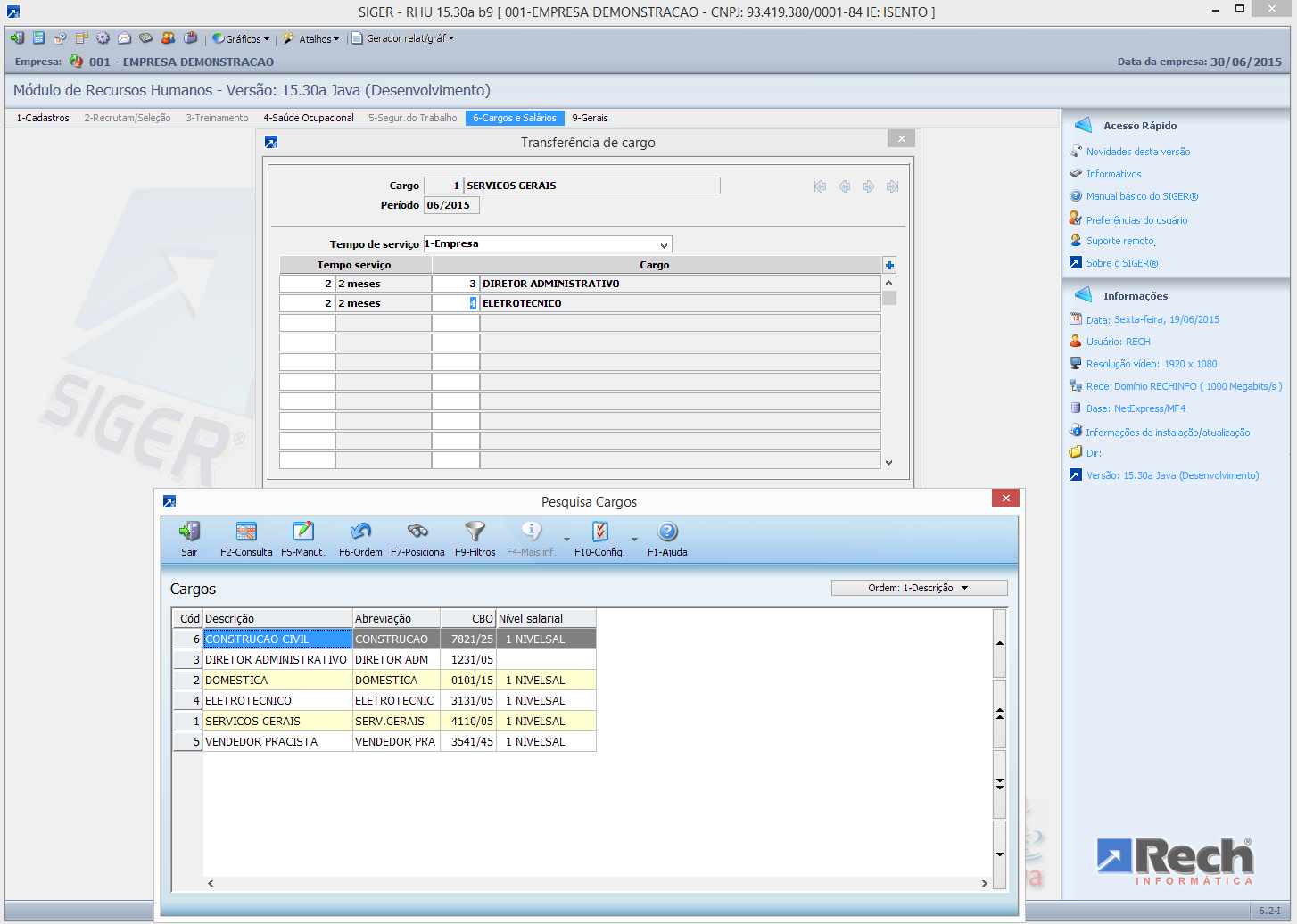Open the Ordem: 1-Descrição dropdown
1297x924 pixels.
click(x=919, y=588)
